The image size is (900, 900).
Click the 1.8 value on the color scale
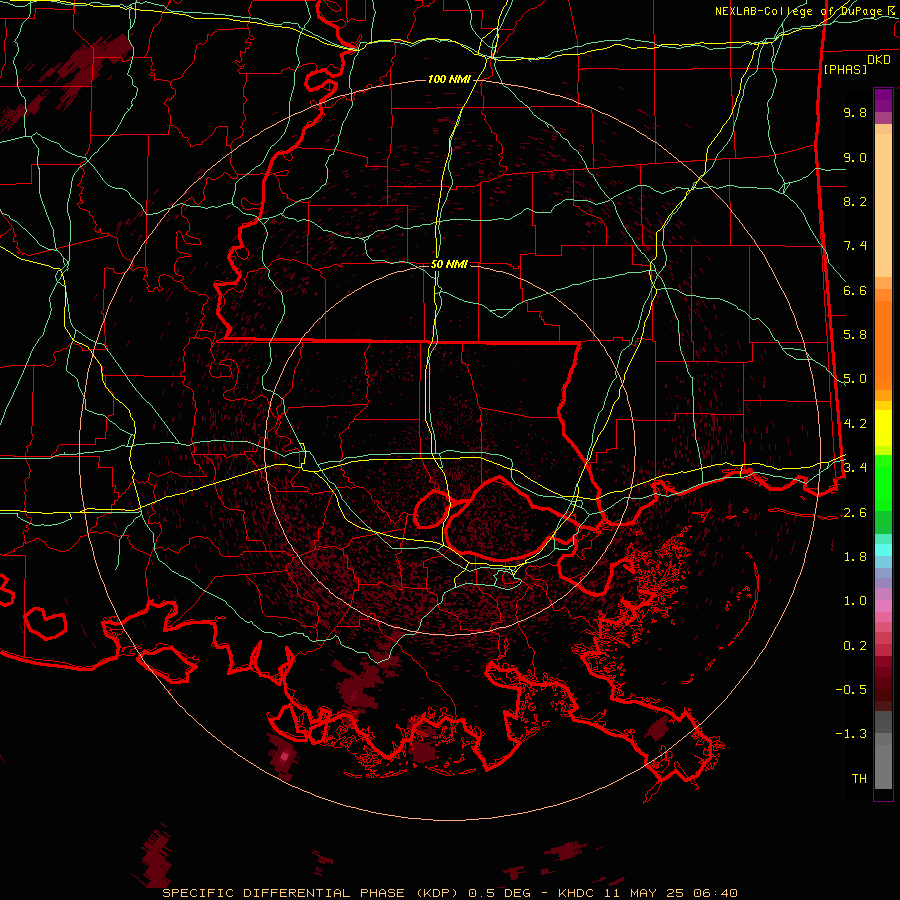pos(855,557)
